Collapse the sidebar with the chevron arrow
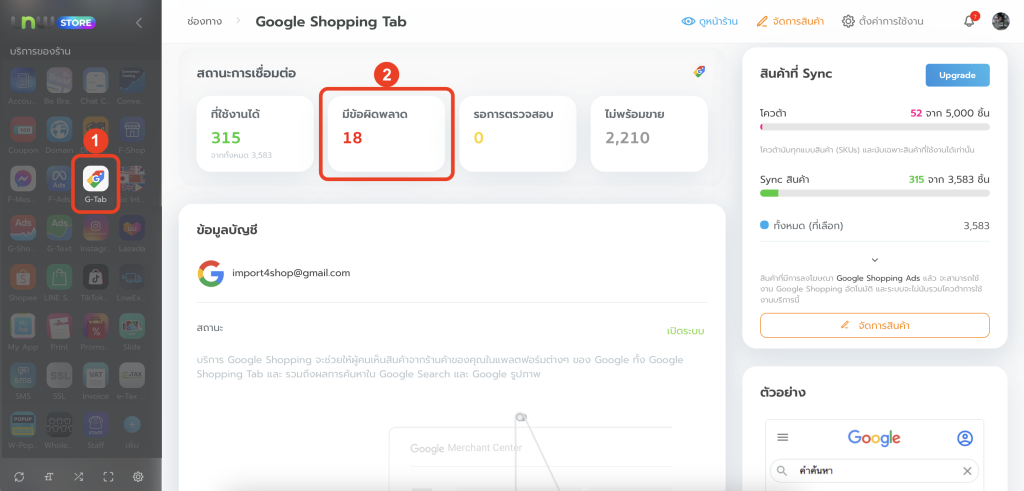This screenshot has width=1024, height=491. 138,22
